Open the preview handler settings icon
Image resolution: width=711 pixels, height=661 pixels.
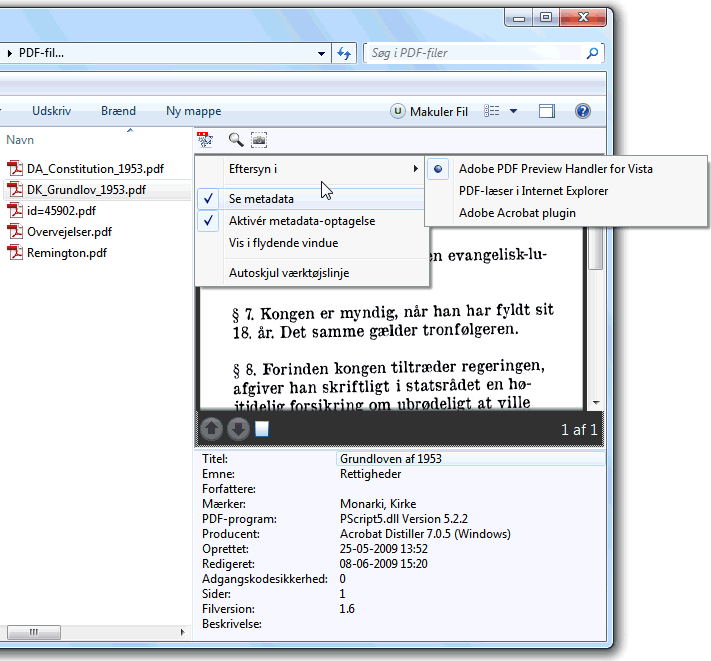(x=205, y=140)
